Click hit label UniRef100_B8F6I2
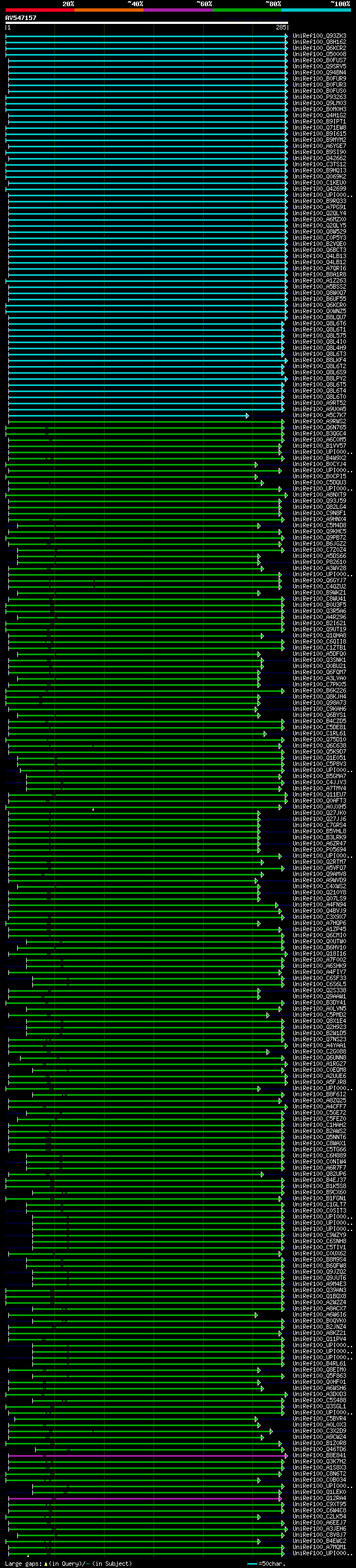Screen dimensions: 356x1568 pyautogui.click(x=319, y=1095)
